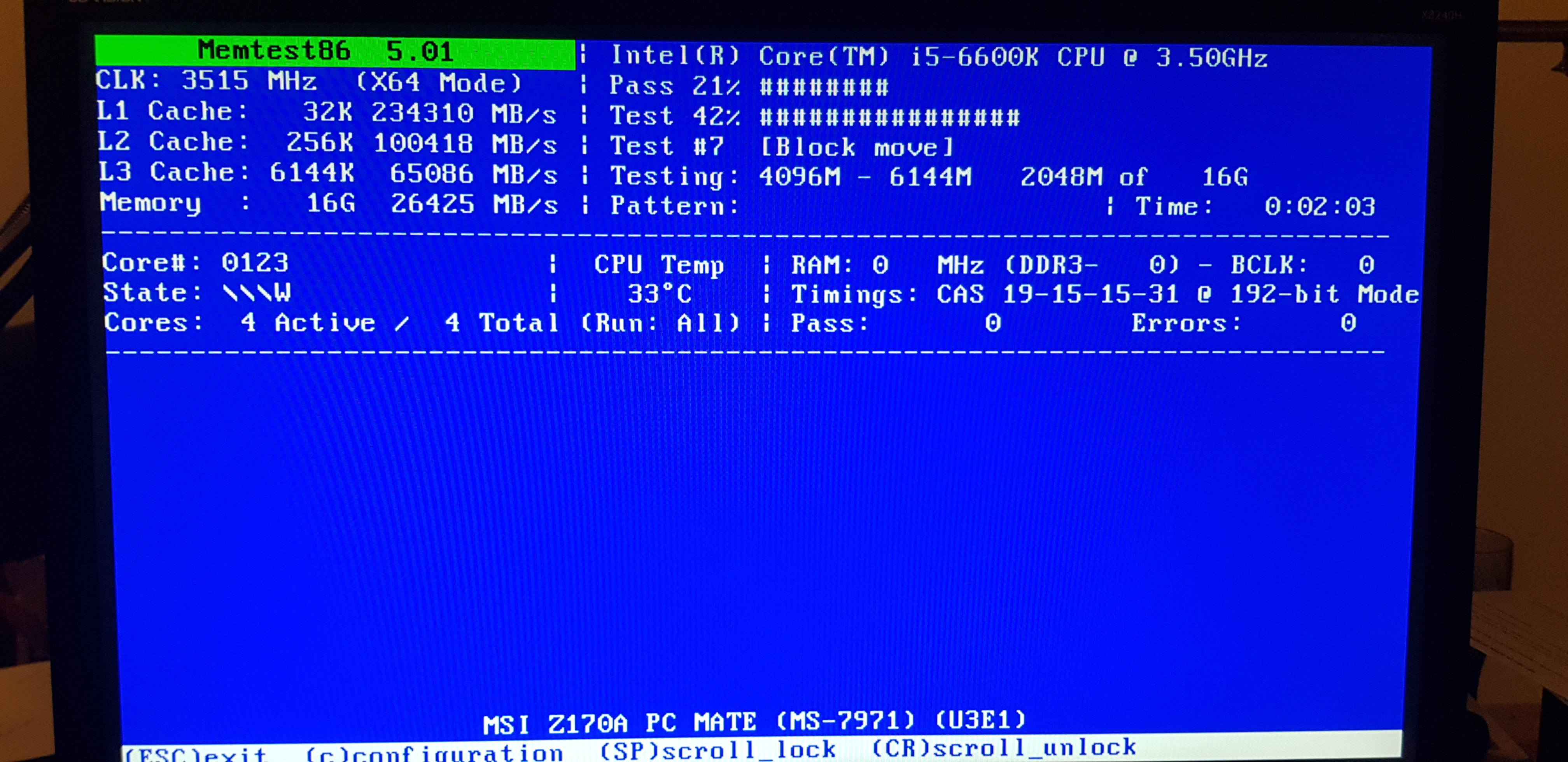Click the Testing 4096M - 6144M range
1568x762 pixels.
click(865, 177)
